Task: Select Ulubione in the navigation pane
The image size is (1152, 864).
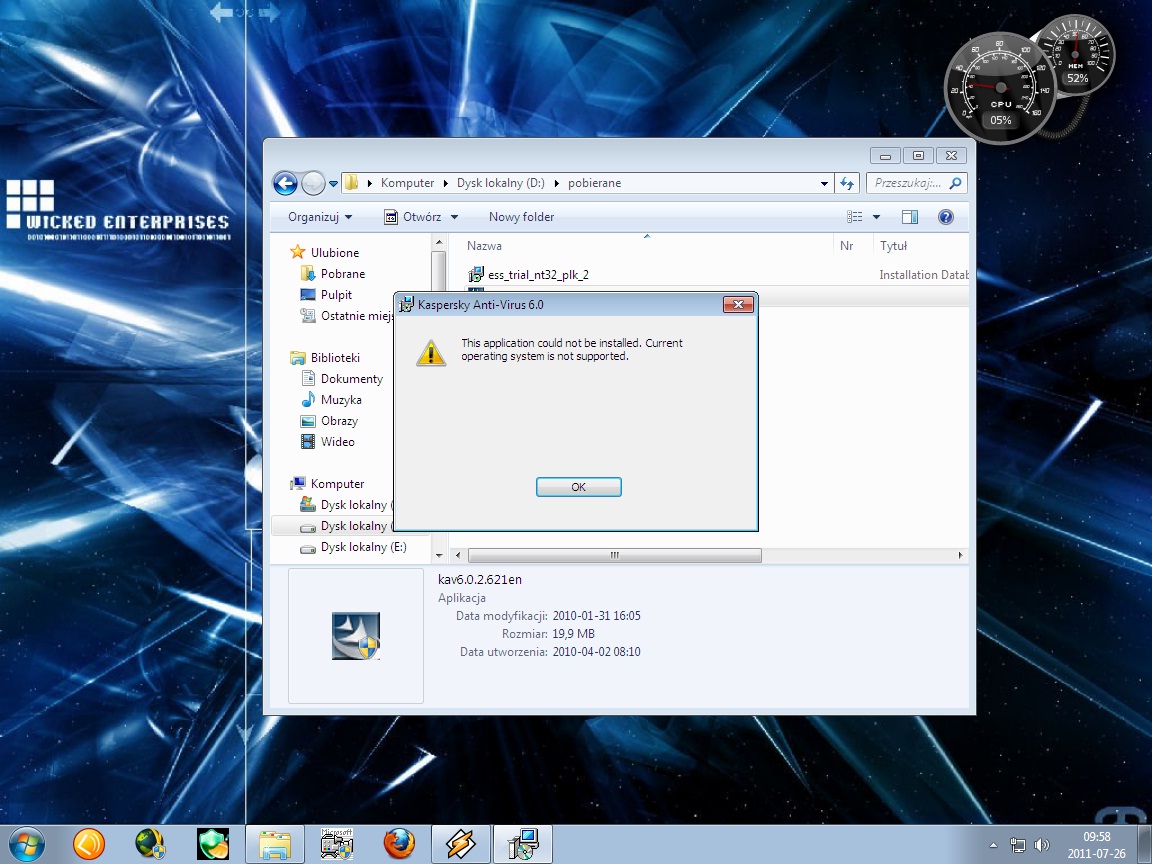Action: pos(335,253)
